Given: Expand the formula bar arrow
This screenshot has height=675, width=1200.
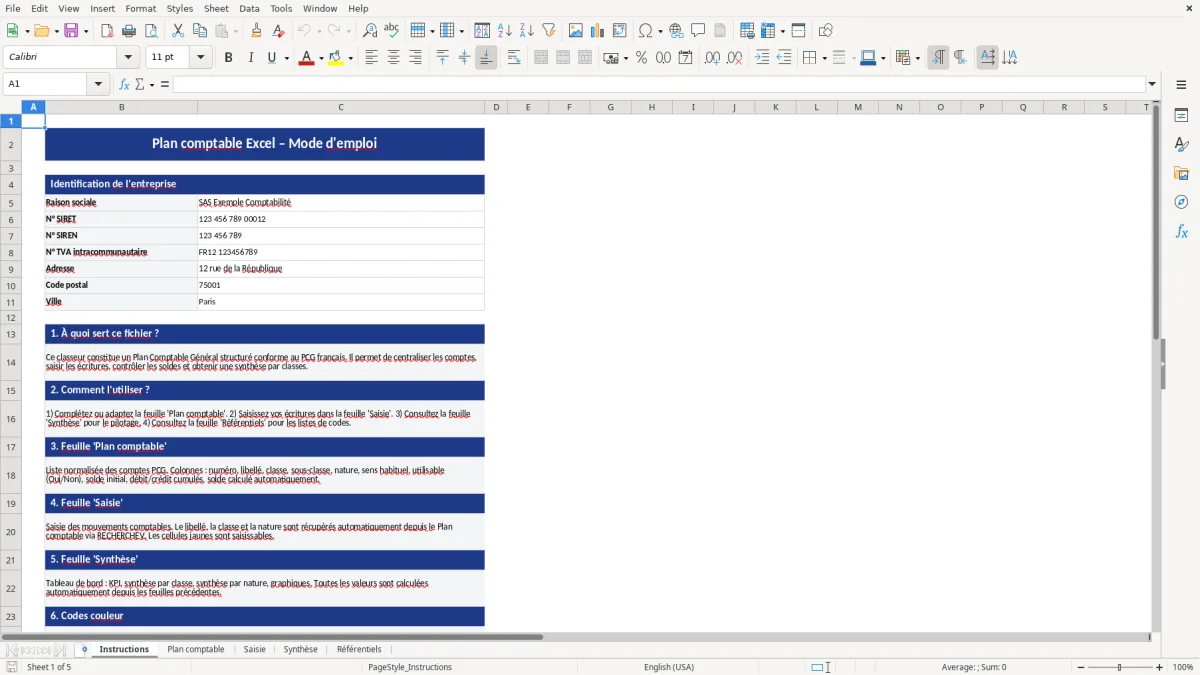Looking at the screenshot, I should (1152, 84).
